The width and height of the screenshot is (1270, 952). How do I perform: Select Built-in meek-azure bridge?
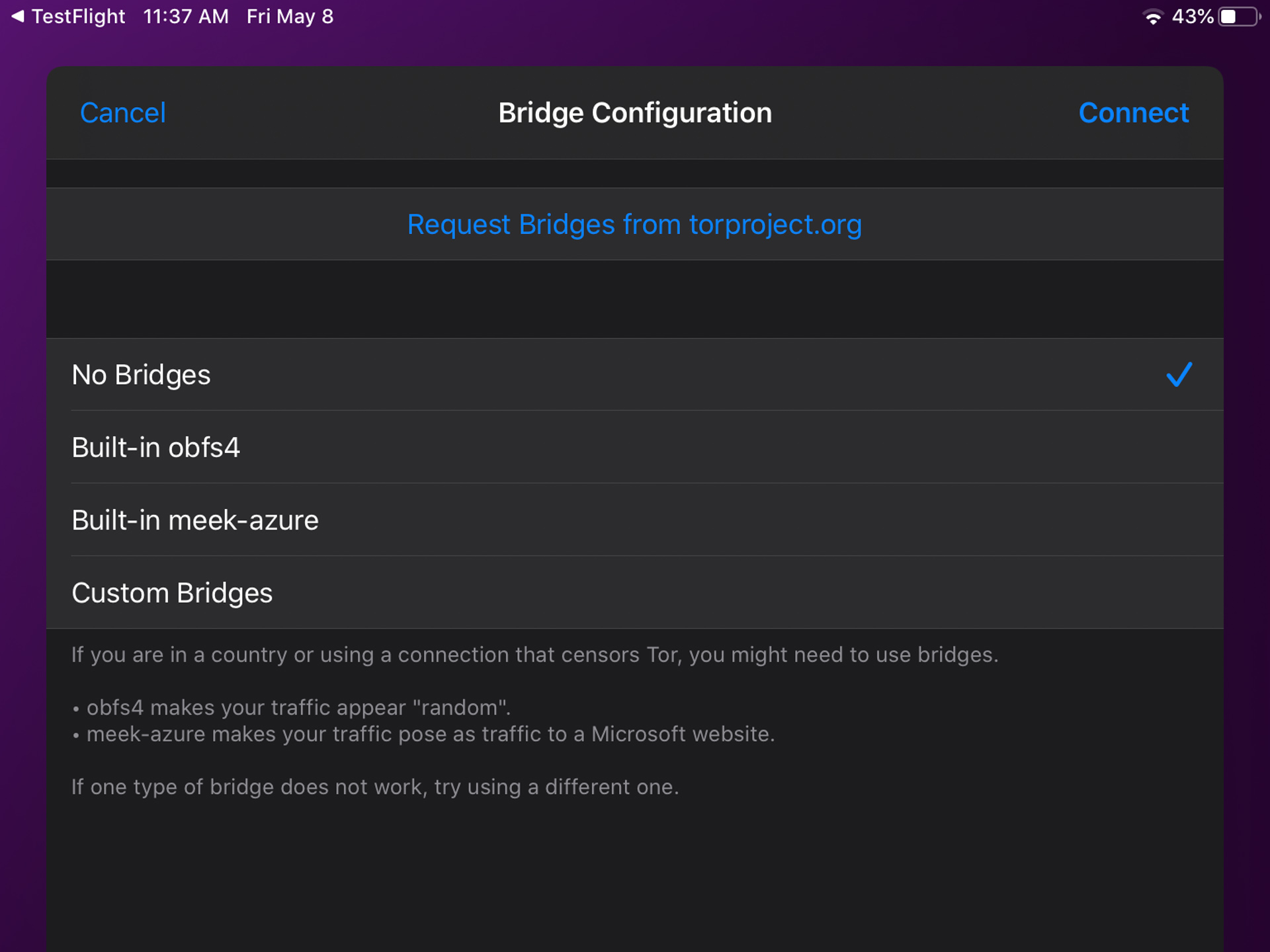coord(634,519)
